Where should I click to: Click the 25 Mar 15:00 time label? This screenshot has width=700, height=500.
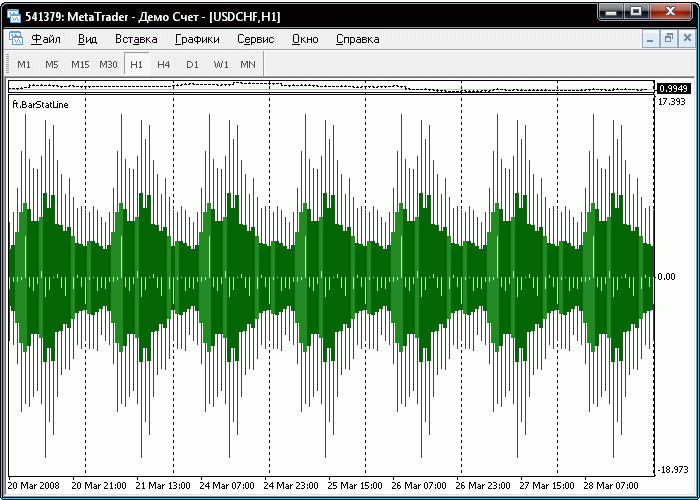355,485
